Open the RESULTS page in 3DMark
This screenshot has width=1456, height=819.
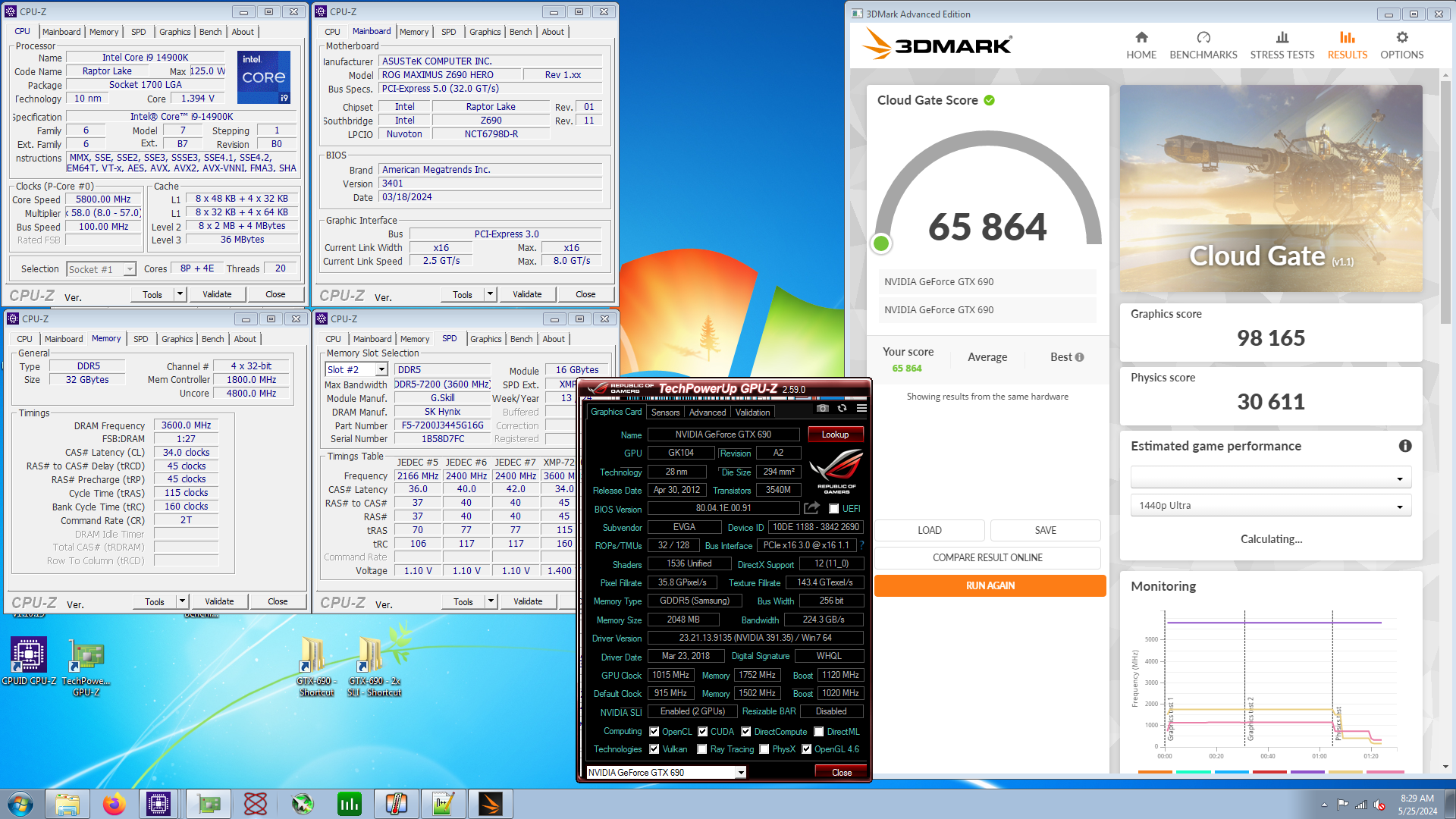pos(1348,45)
